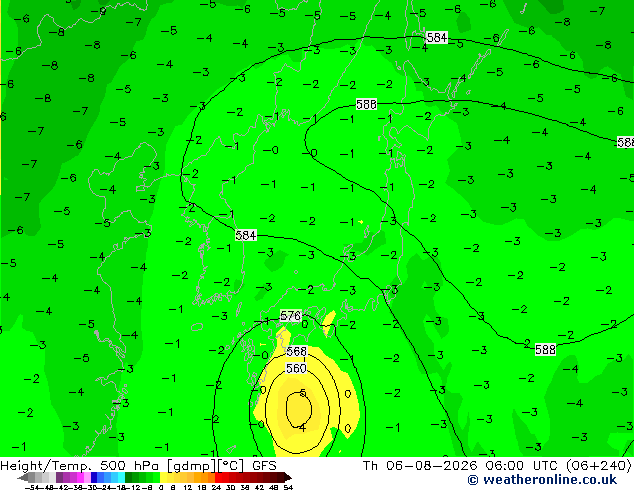
Task: Click the 588 label at lower right contour
Action: click(545, 349)
